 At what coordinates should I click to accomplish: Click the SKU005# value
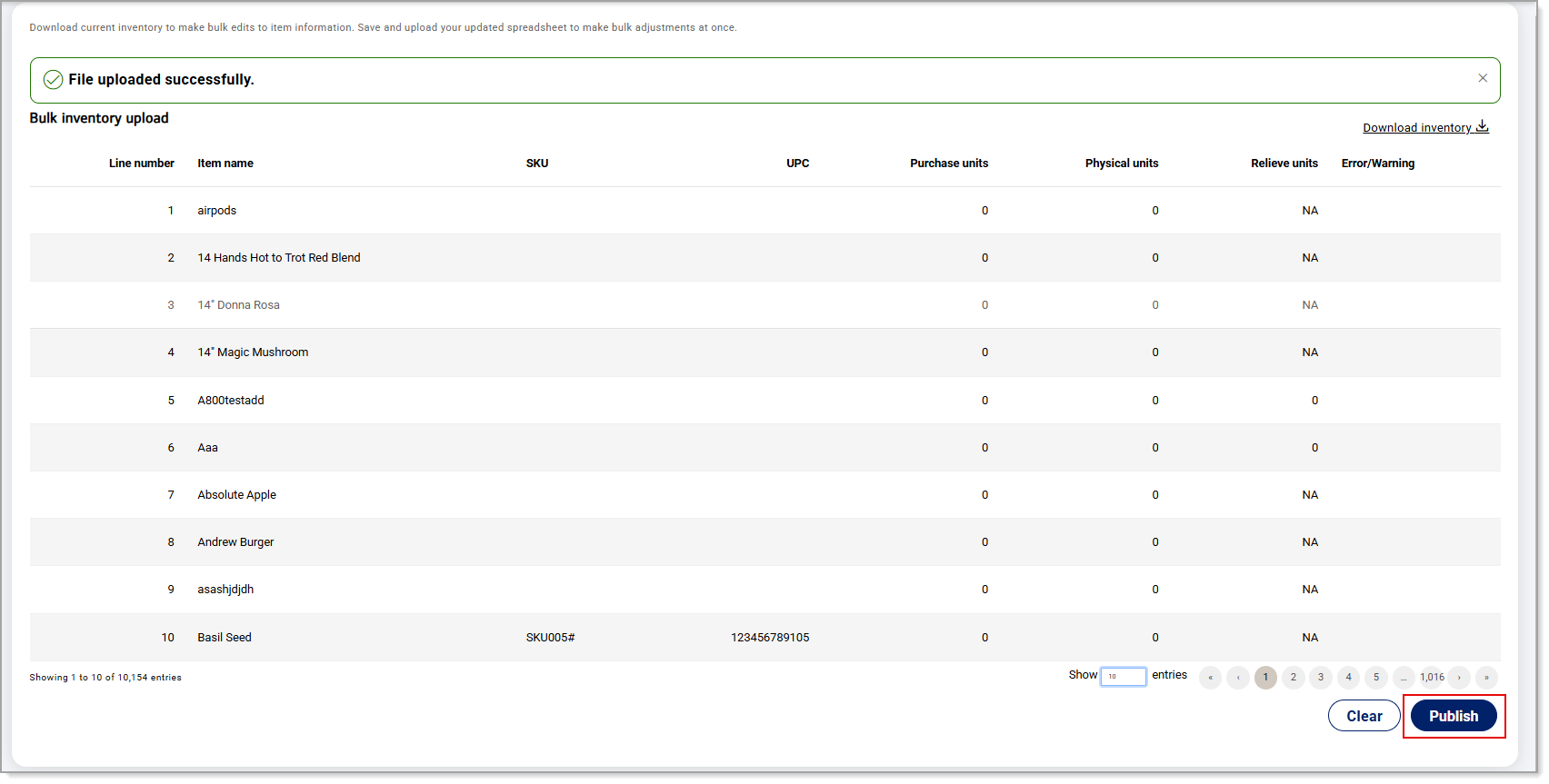550,638
